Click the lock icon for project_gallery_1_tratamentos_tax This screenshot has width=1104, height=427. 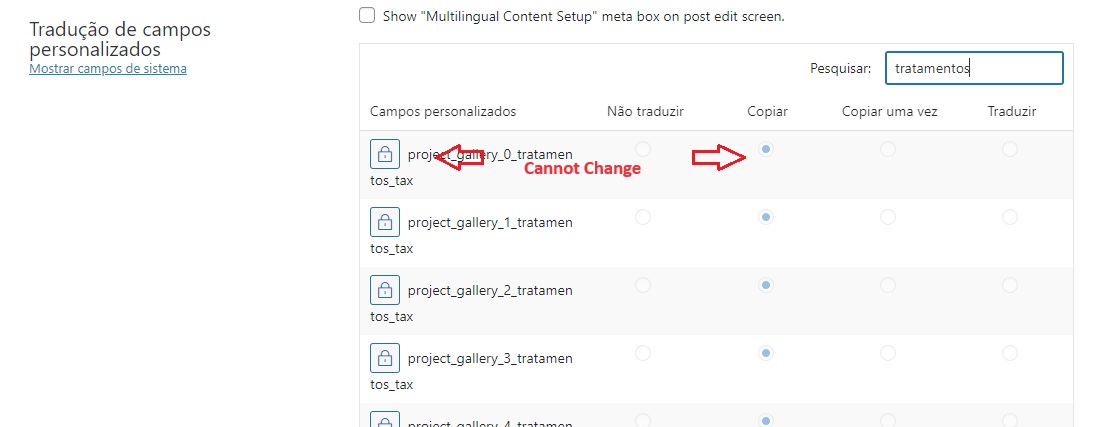coord(385,222)
